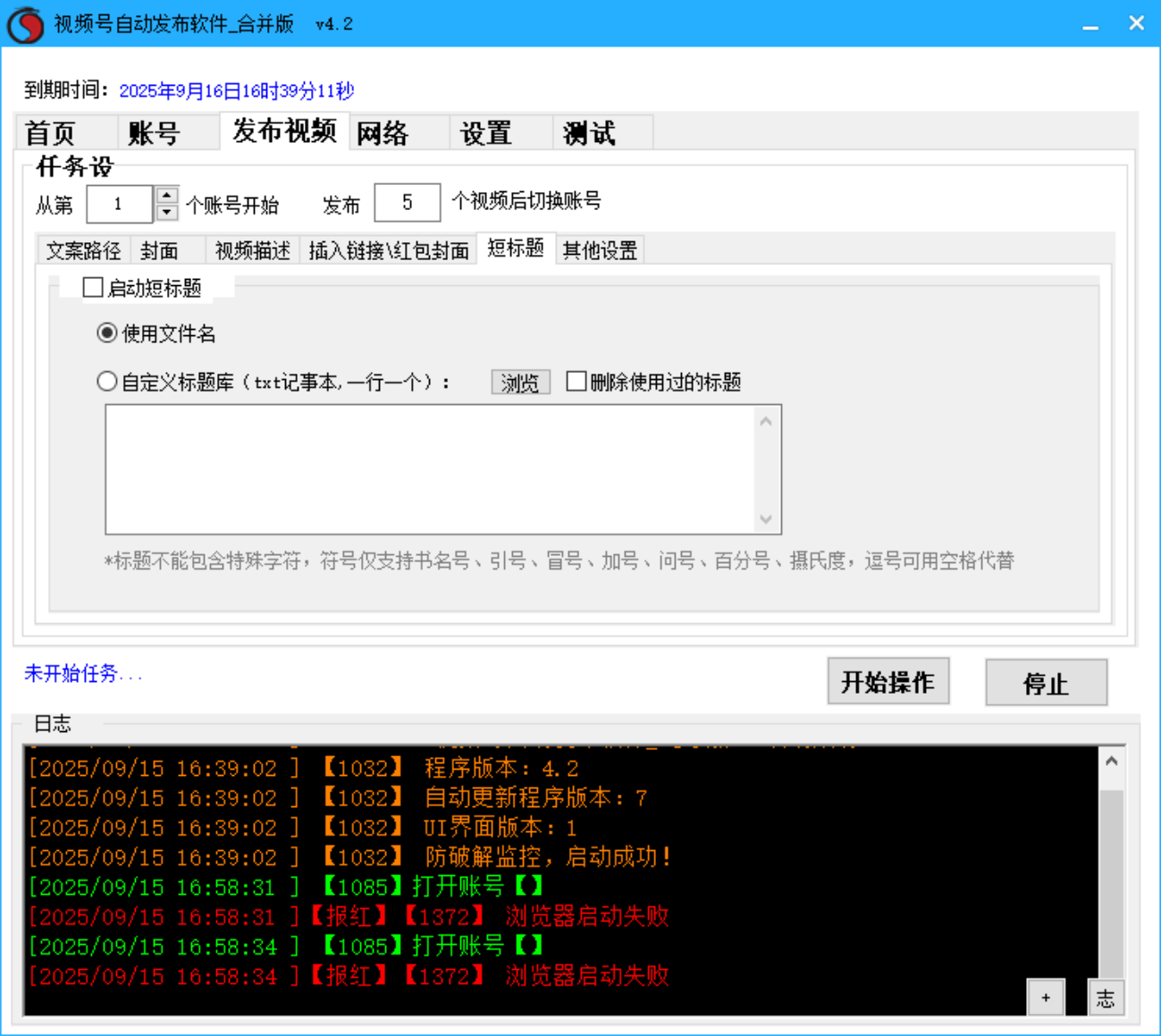Image resolution: width=1161 pixels, height=1036 pixels.
Task: Open the 设置 tab
Action: coord(485,131)
